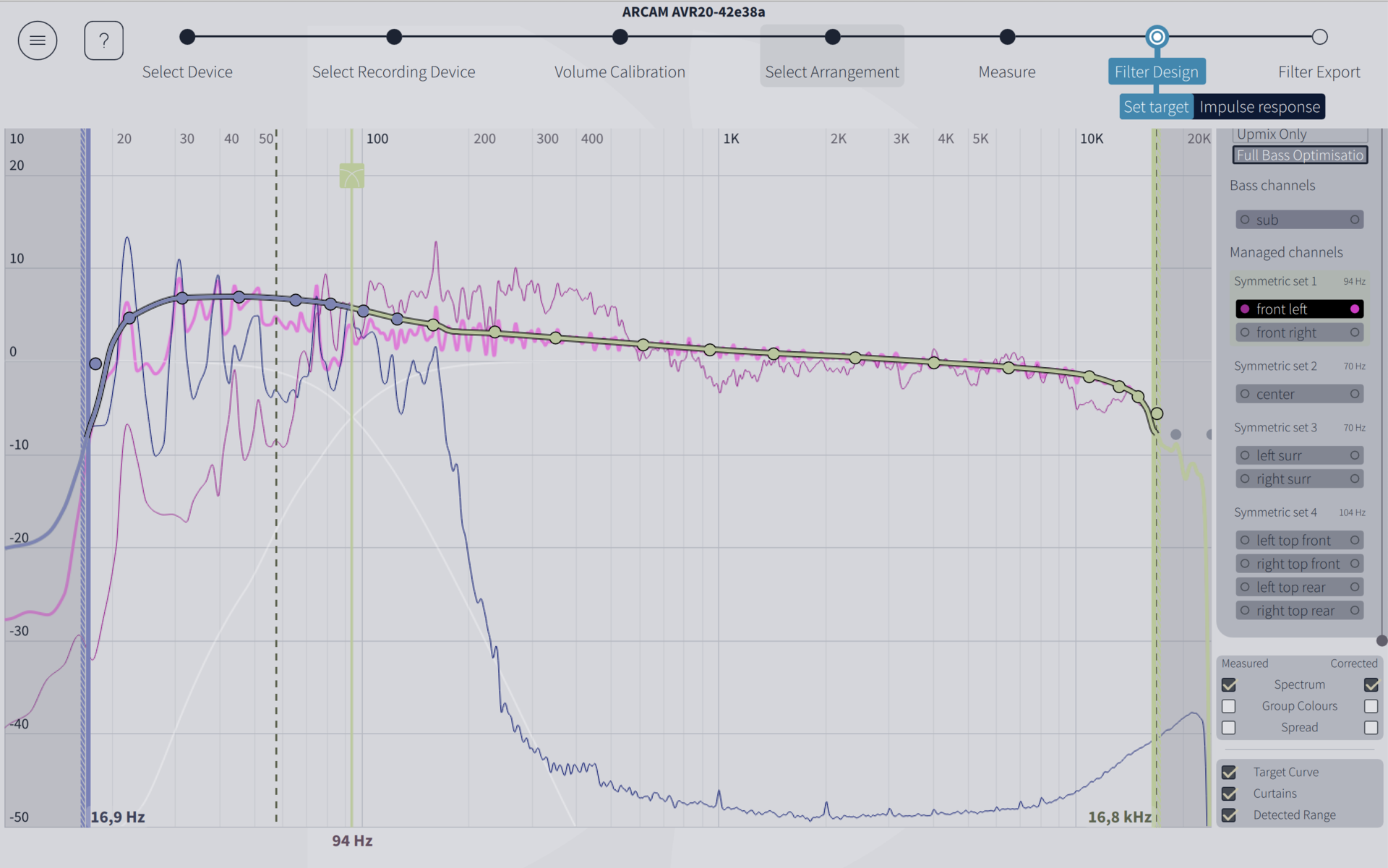
Task: Click the Measure step dot
Action: 1007,37
